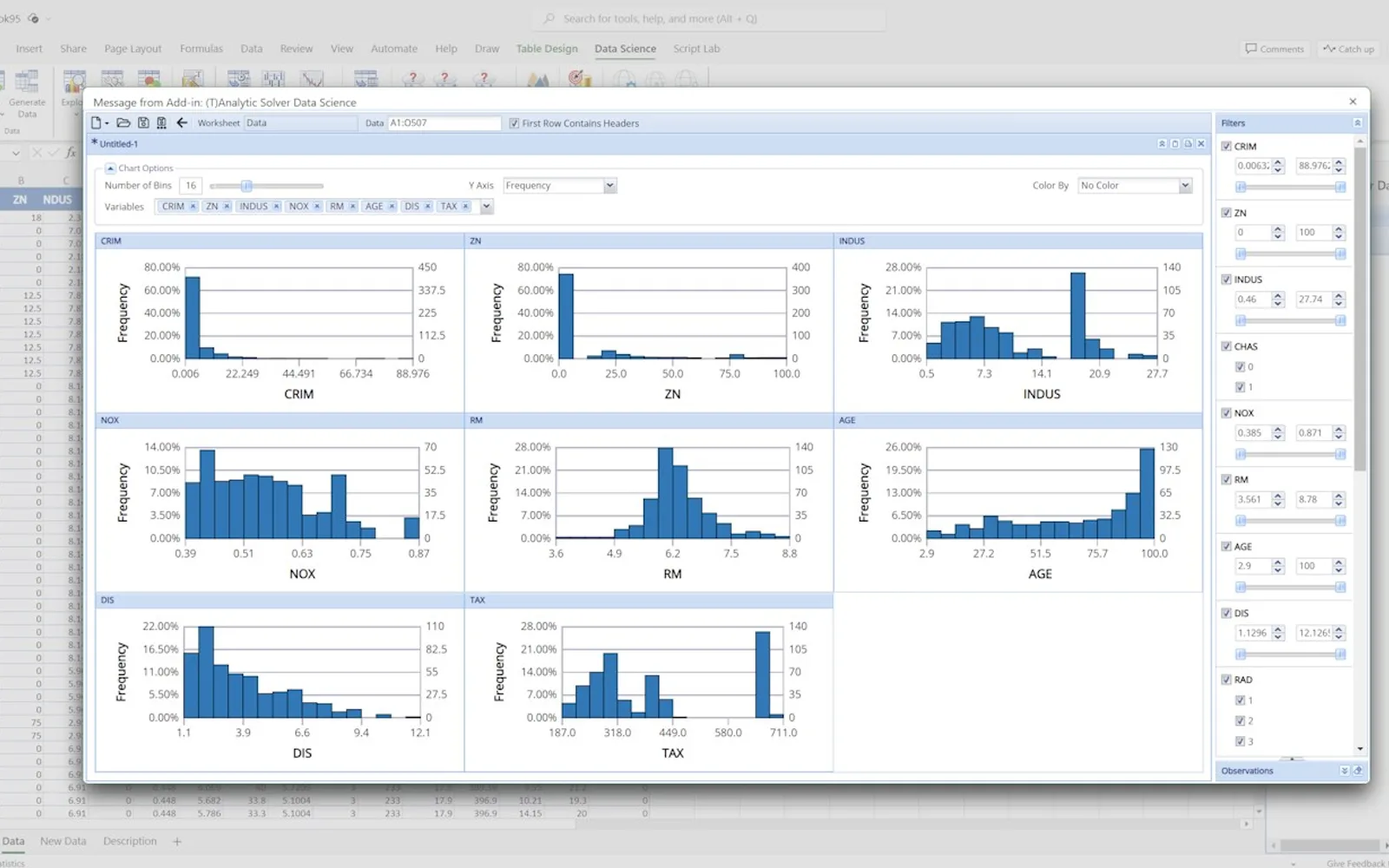
Task: Open the Data Science ribbon tab
Action: click(625, 49)
